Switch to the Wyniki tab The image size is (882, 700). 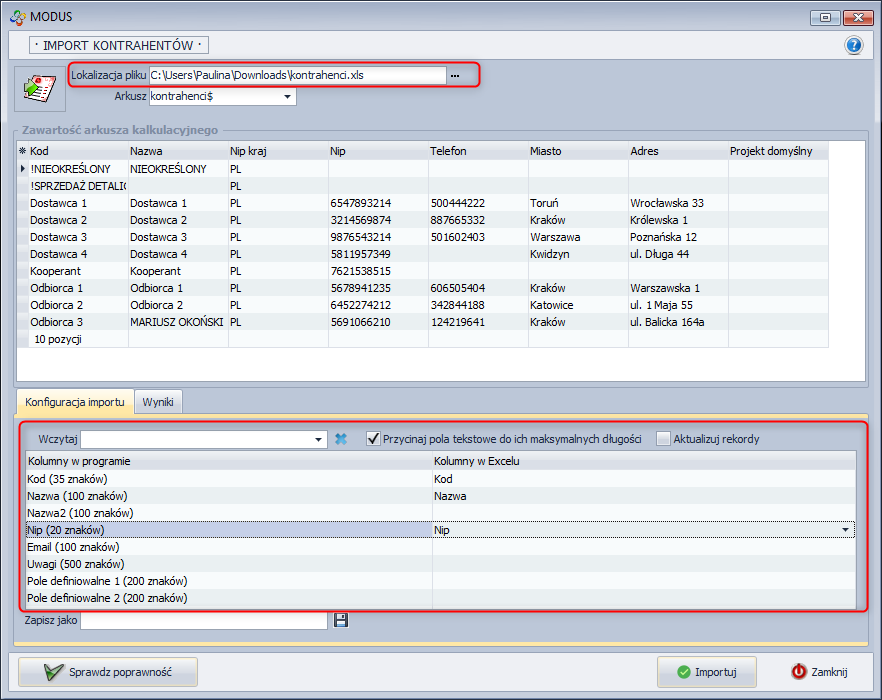[x=158, y=402]
